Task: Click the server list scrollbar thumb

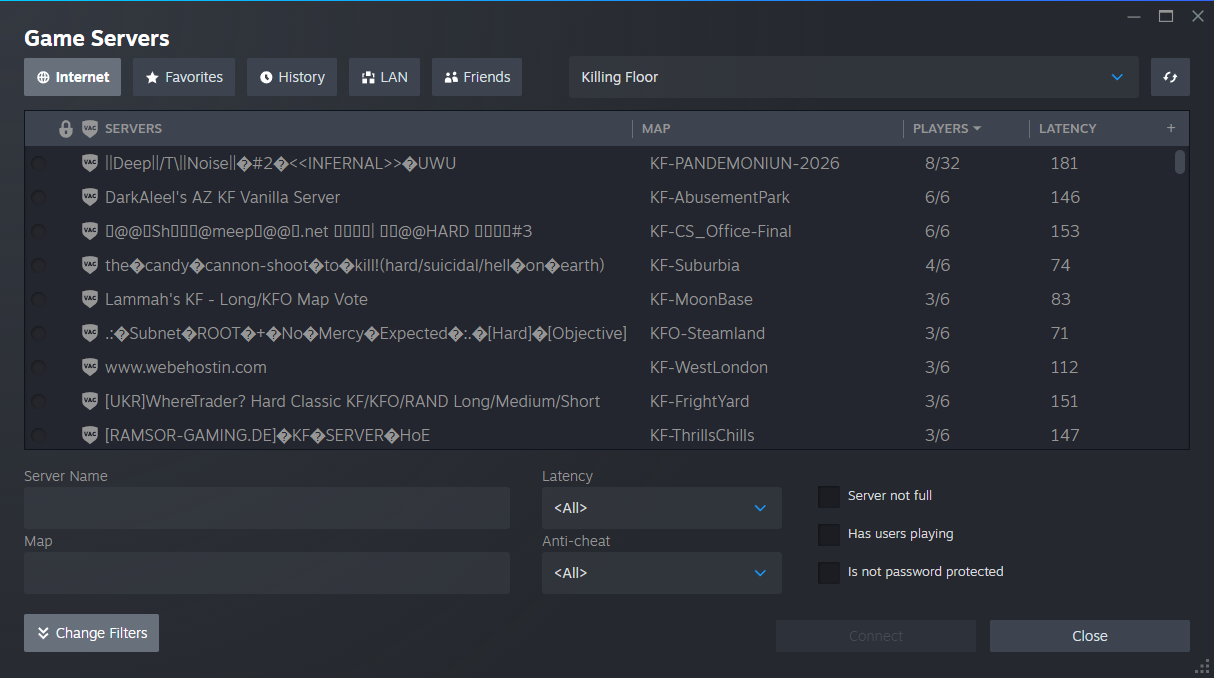Action: [x=1180, y=162]
